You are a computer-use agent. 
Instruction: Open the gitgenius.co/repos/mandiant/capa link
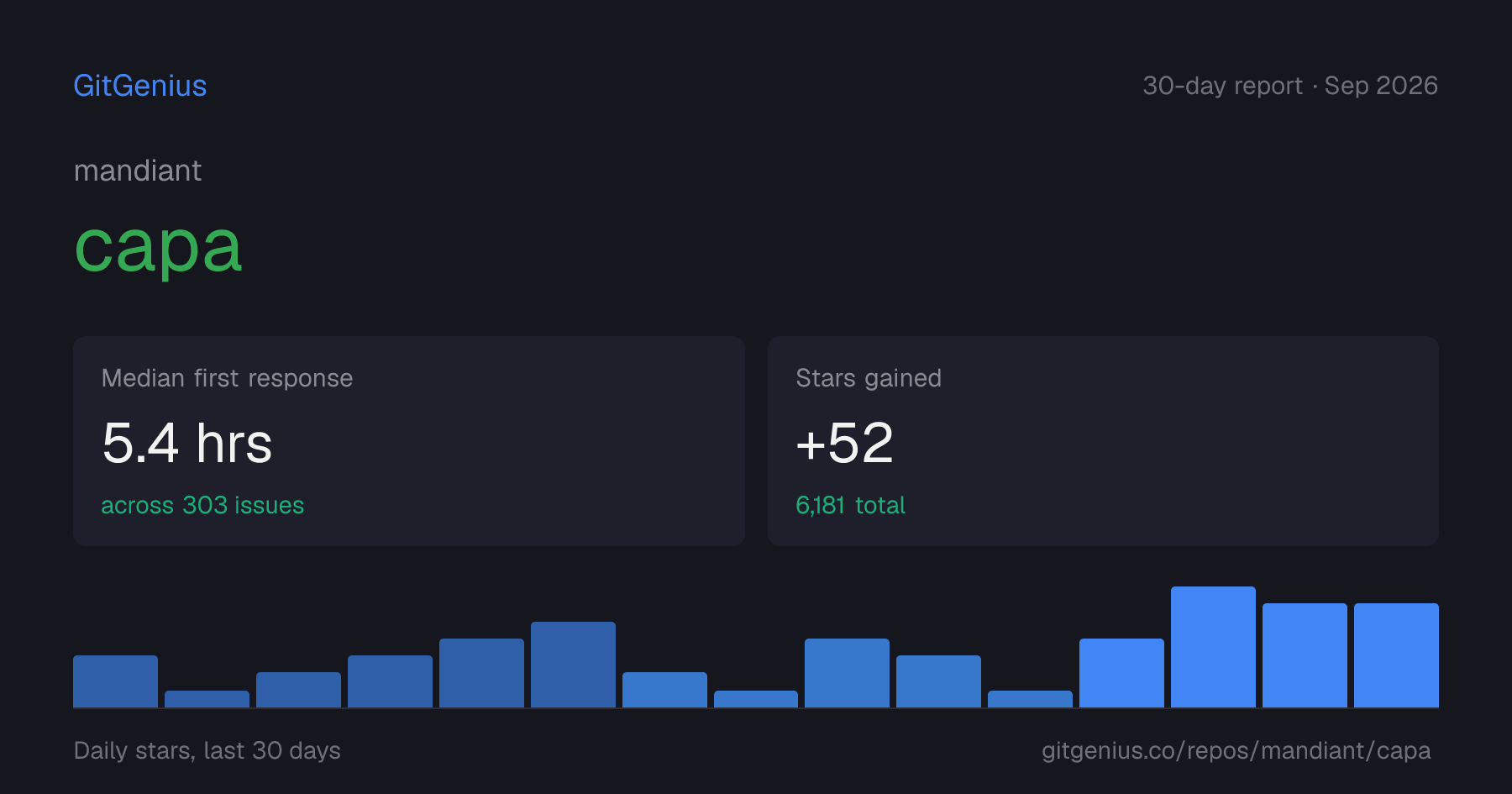[x=1236, y=750]
